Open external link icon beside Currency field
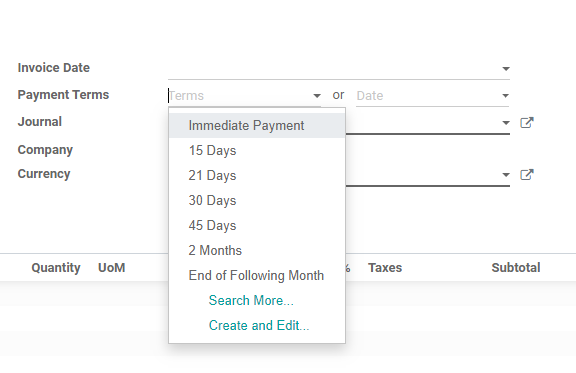The width and height of the screenshot is (576, 373). click(x=527, y=174)
